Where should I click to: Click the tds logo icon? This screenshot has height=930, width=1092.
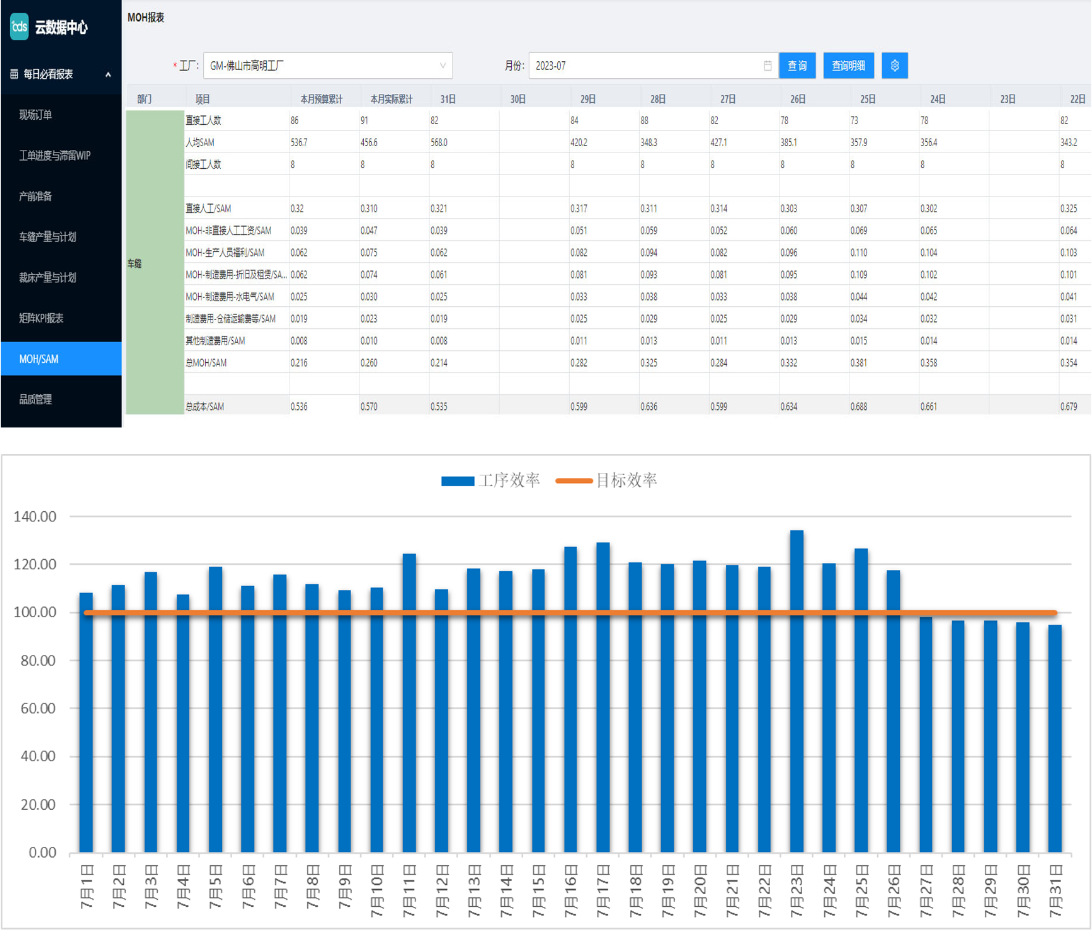coord(19,27)
